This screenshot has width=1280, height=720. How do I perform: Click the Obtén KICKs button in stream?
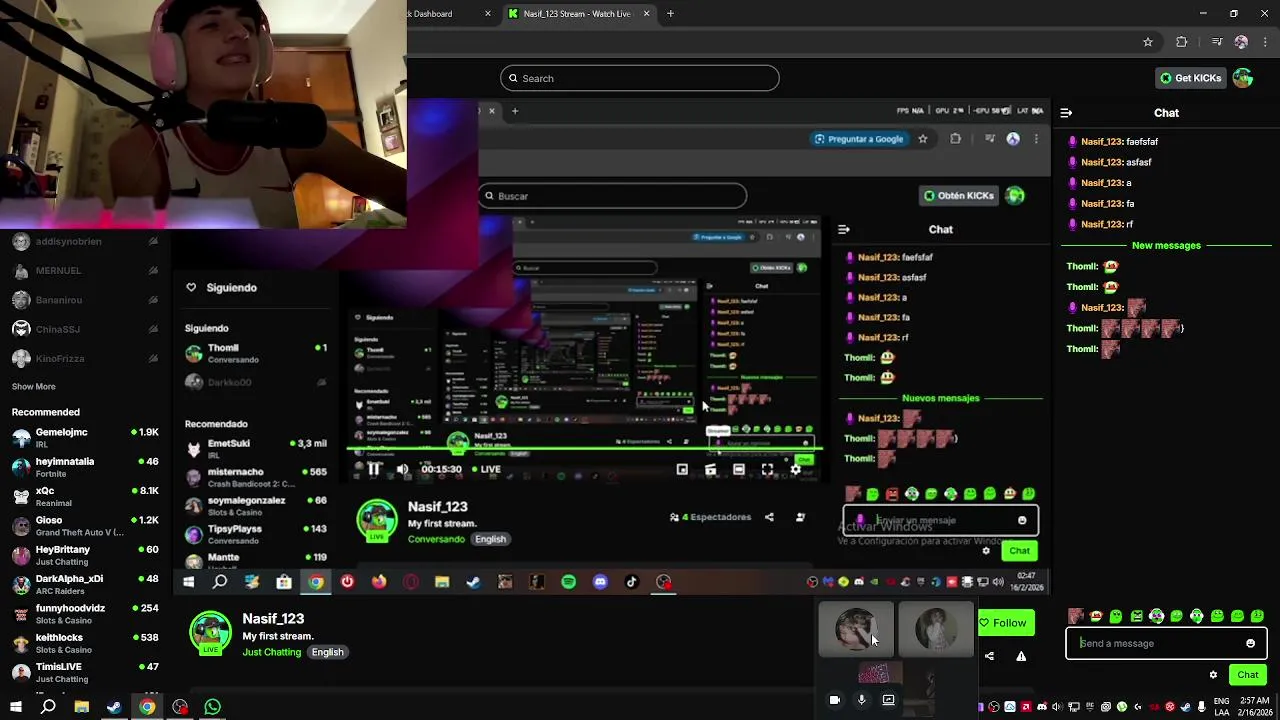[x=958, y=196]
